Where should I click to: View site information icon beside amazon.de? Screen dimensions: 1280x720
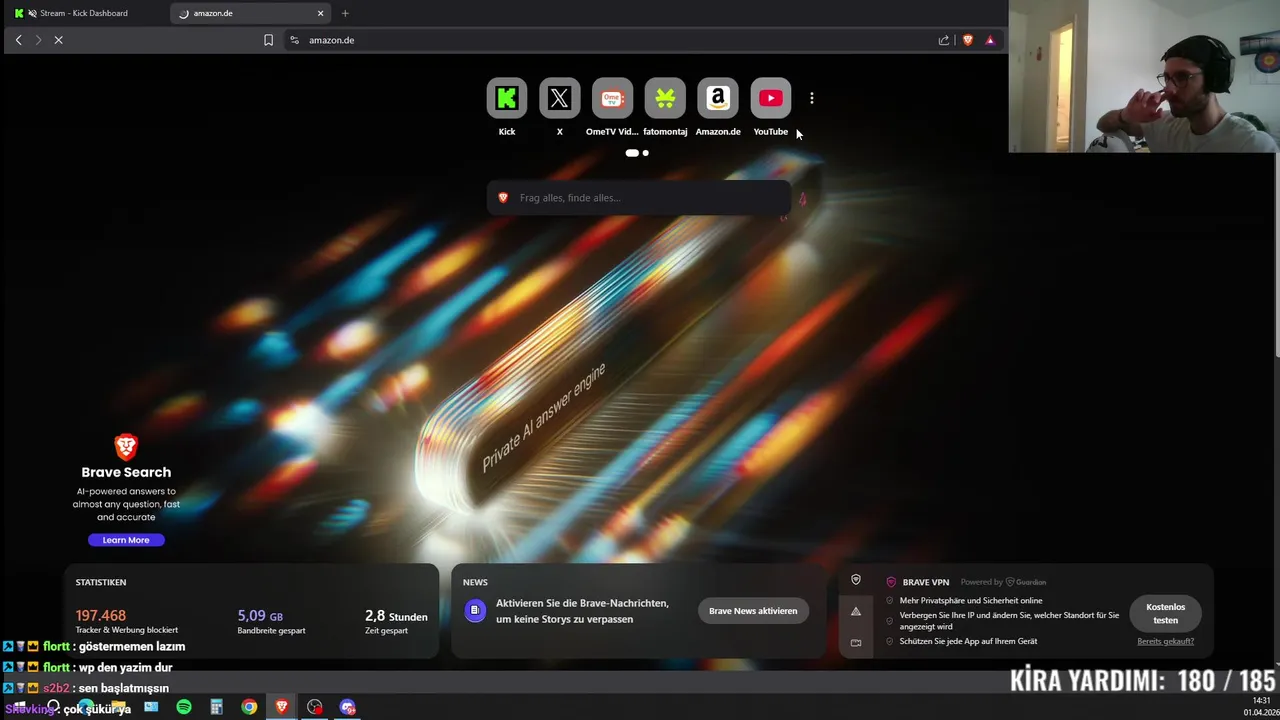coord(294,40)
